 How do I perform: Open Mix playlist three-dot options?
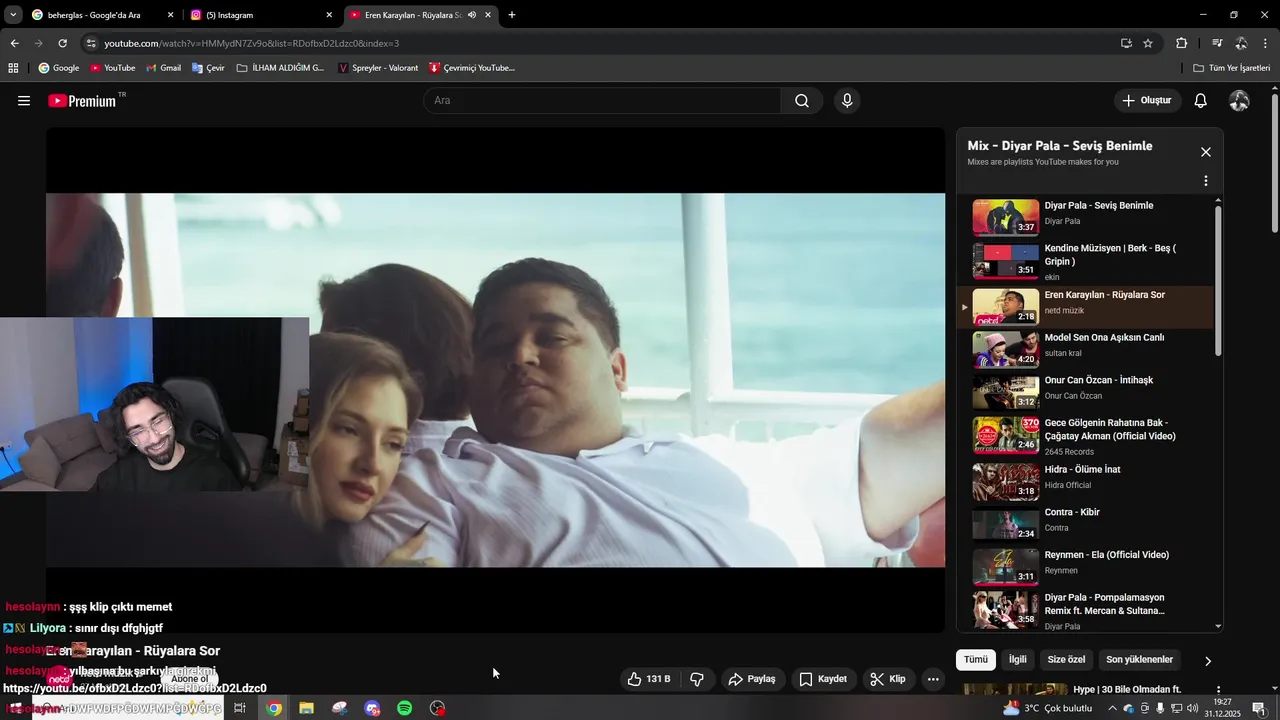pos(1206,181)
